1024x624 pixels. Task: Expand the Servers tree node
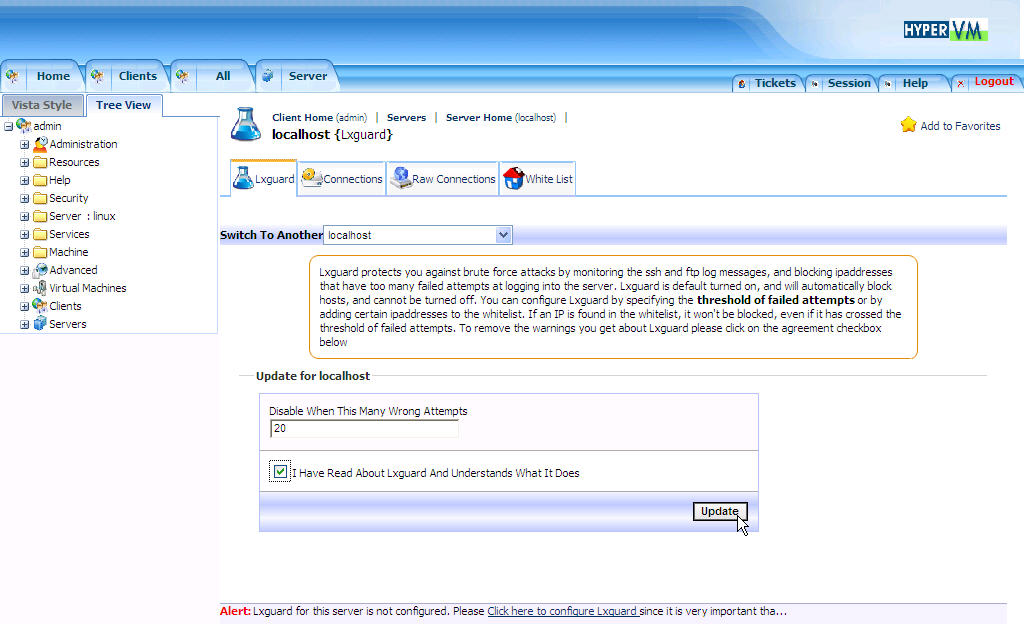[x=24, y=324]
